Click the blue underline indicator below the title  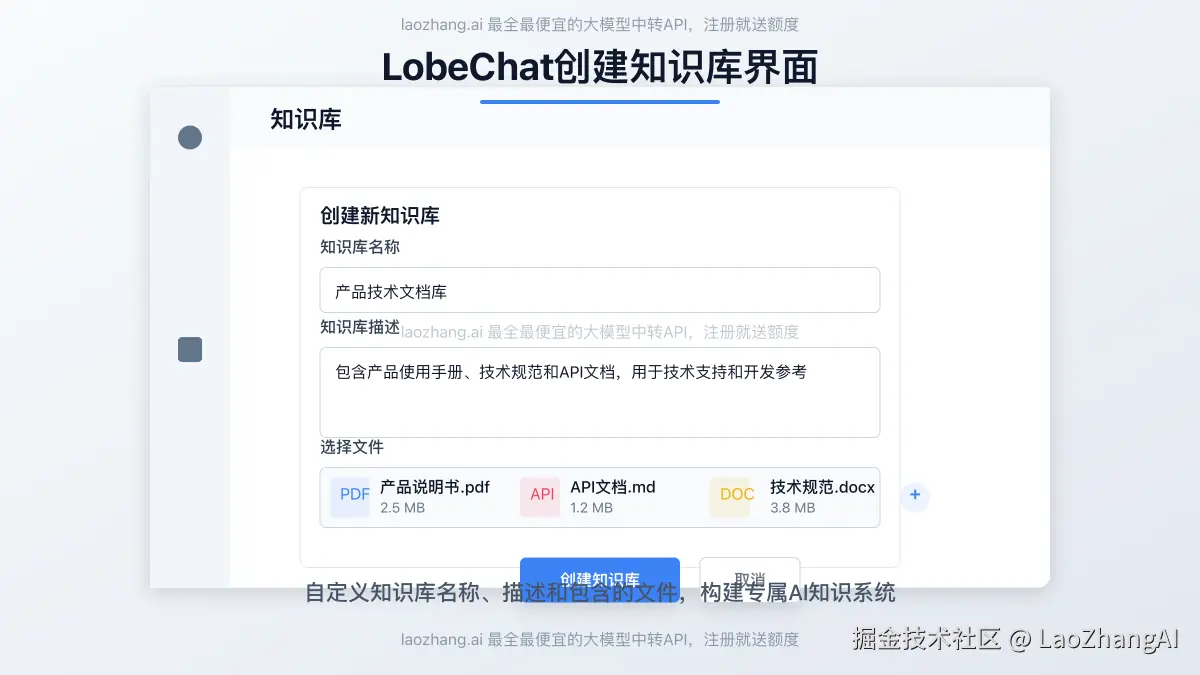pyautogui.click(x=600, y=100)
